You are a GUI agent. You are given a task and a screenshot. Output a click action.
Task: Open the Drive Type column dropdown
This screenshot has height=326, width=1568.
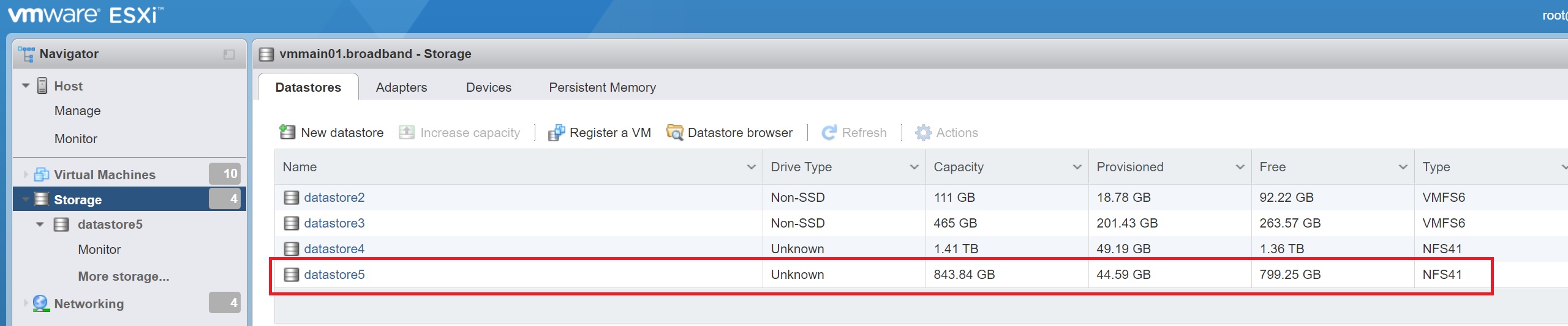(x=914, y=167)
